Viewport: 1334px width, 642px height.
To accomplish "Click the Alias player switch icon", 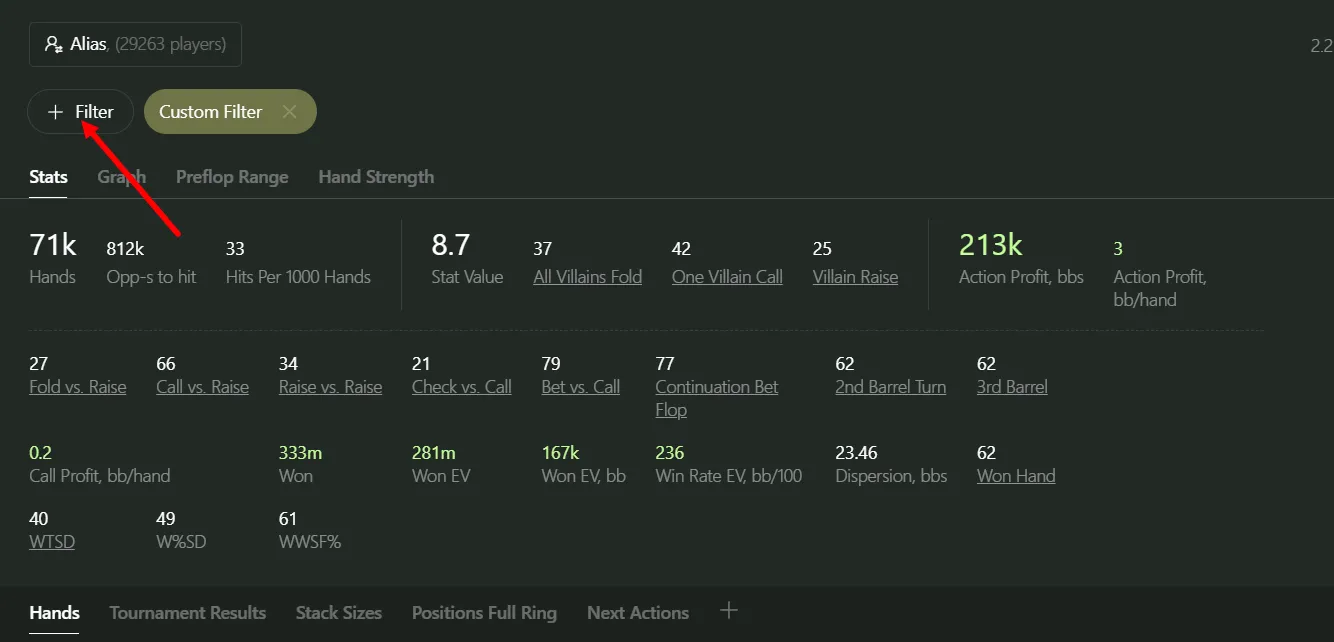I will click(54, 45).
